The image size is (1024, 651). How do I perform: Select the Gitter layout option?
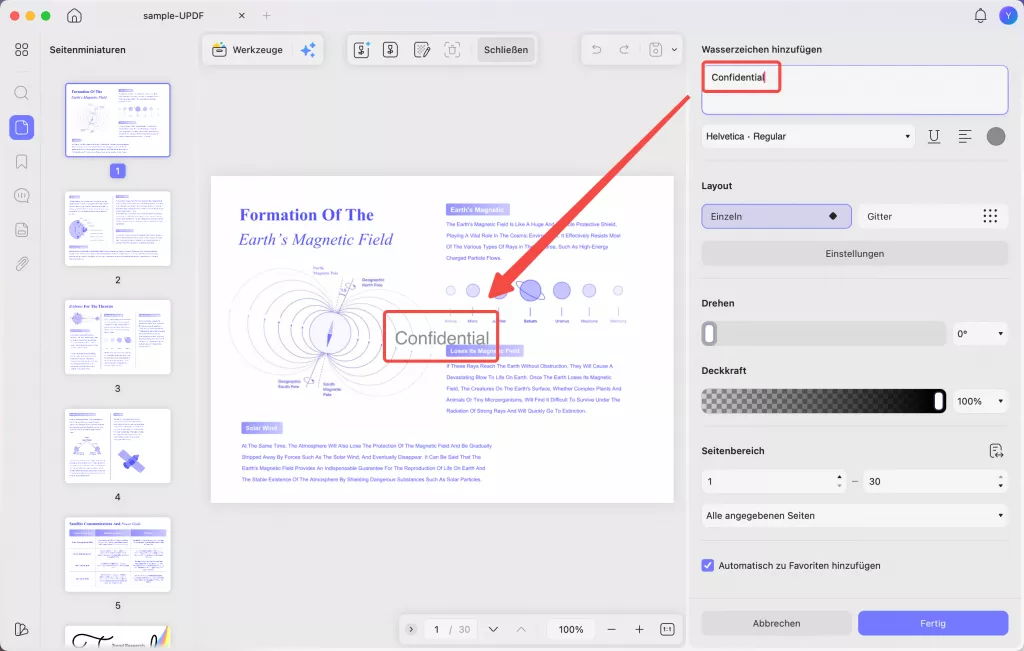click(933, 216)
